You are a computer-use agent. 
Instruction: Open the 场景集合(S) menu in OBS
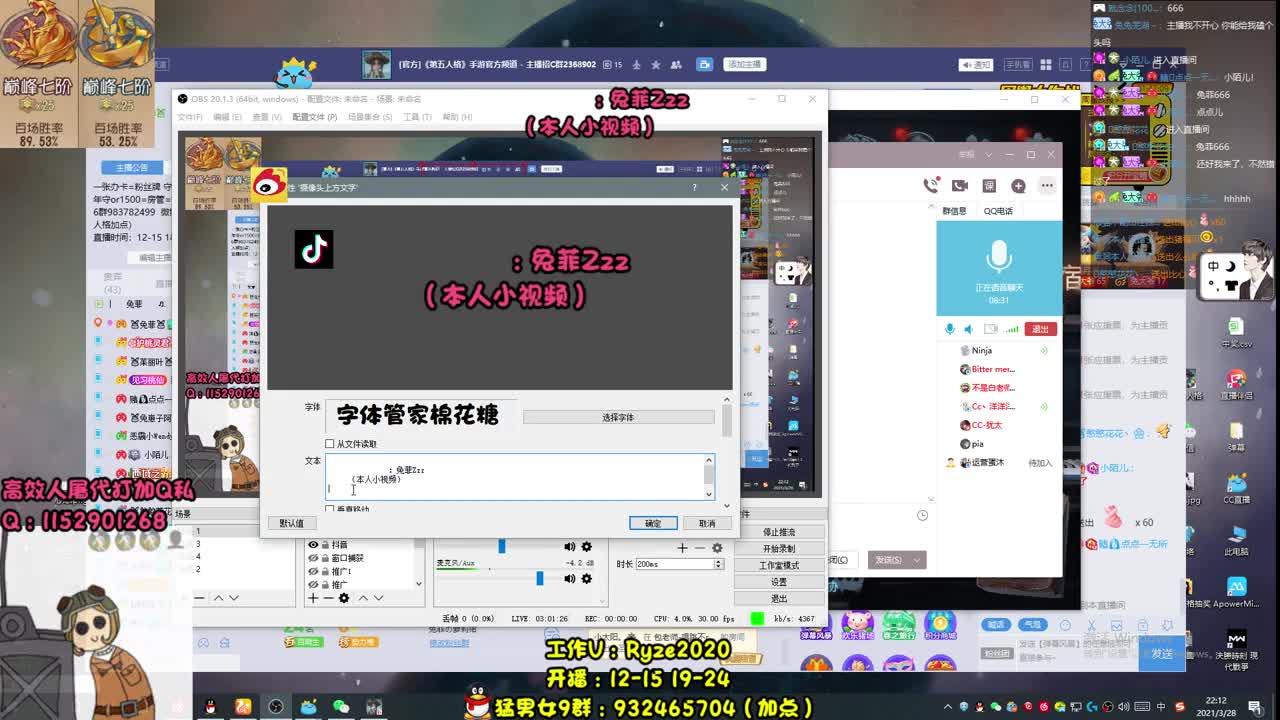(370, 117)
